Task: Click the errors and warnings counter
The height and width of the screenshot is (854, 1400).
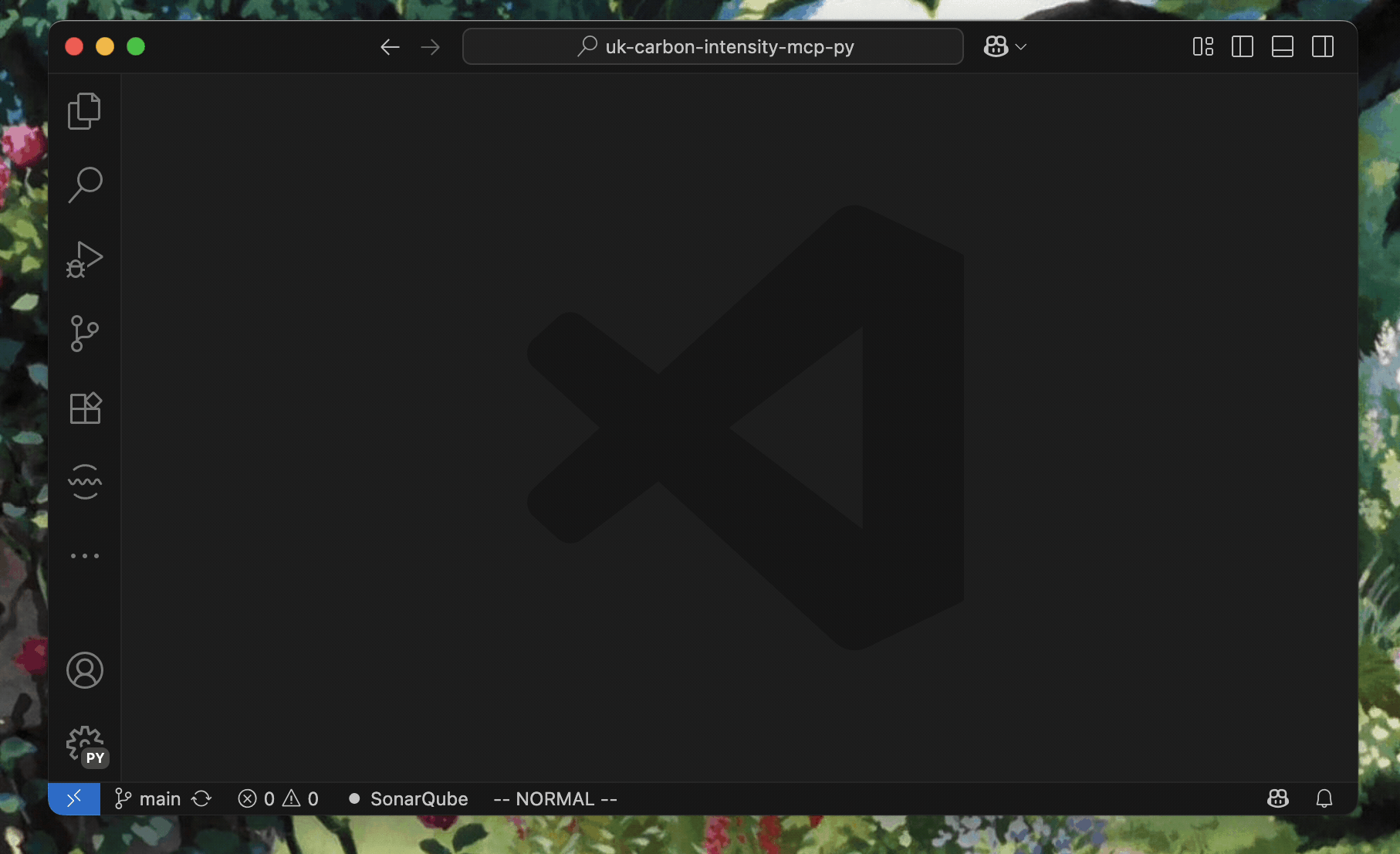Action: point(278,798)
